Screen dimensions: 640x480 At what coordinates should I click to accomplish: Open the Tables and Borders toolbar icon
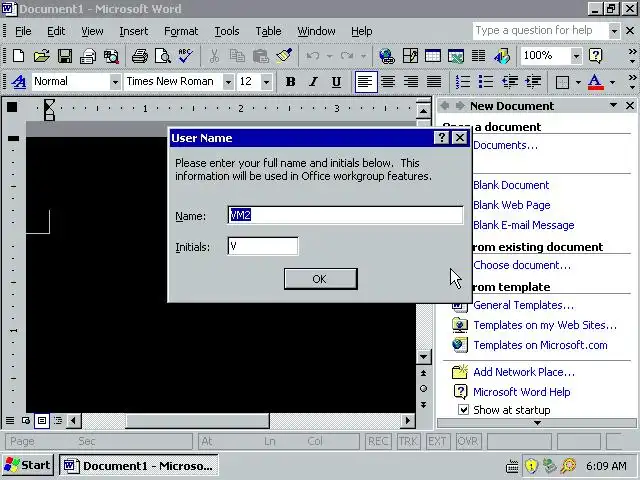pyautogui.click(x=410, y=56)
